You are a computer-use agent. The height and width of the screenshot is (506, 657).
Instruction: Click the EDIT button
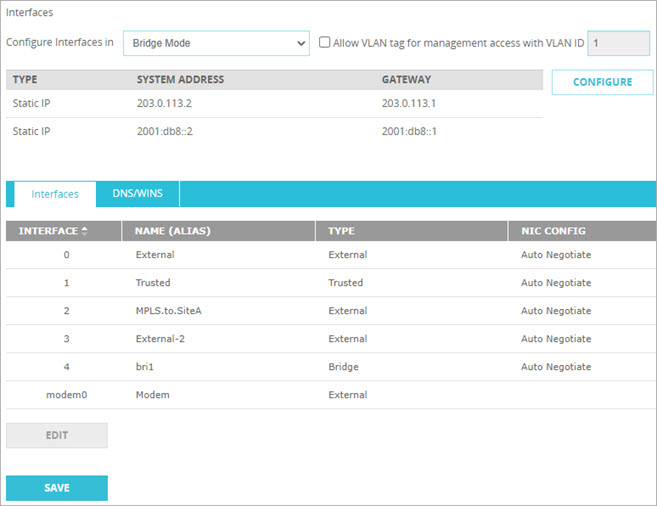(57, 435)
